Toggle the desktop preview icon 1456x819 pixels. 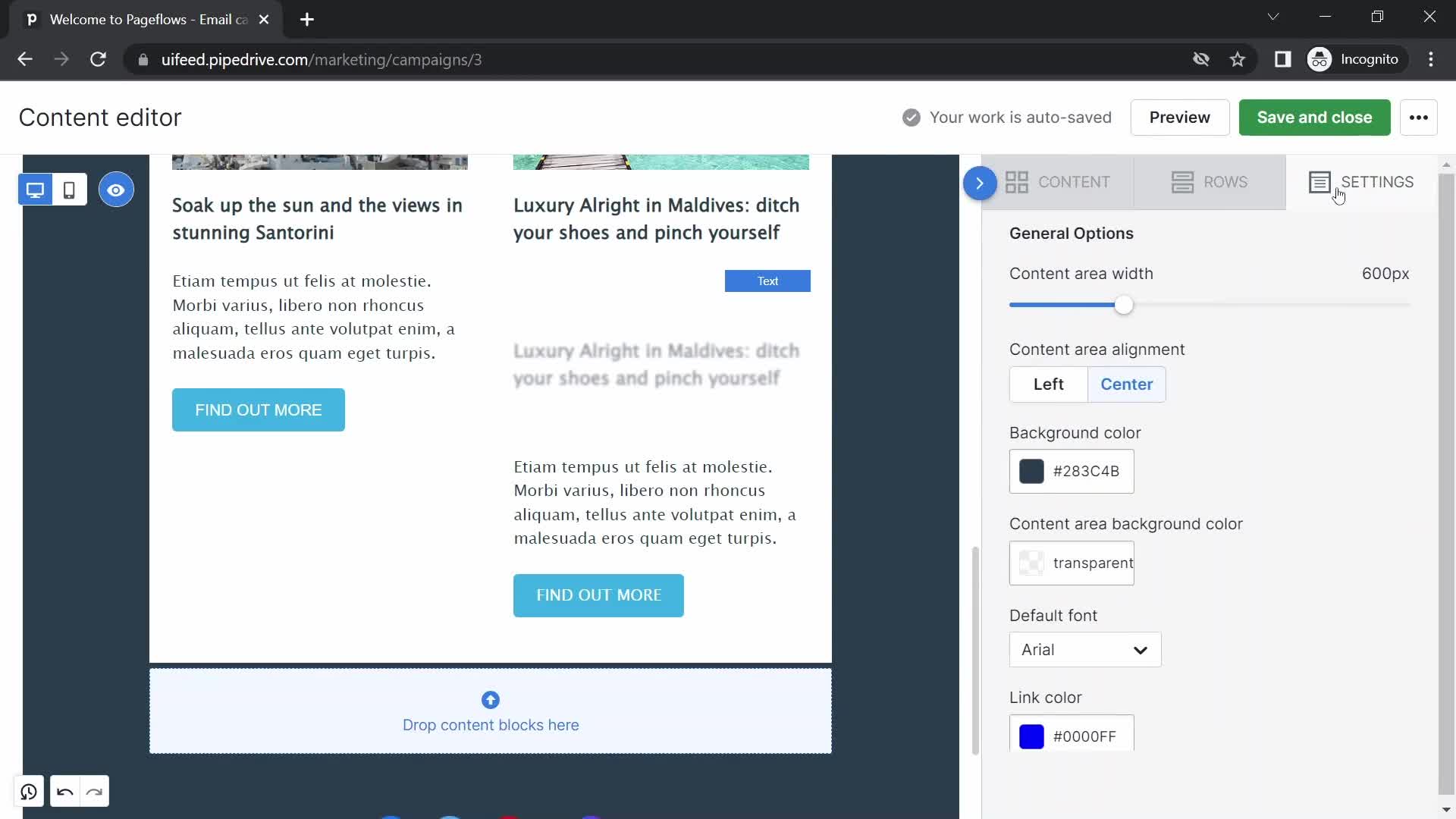(x=36, y=190)
